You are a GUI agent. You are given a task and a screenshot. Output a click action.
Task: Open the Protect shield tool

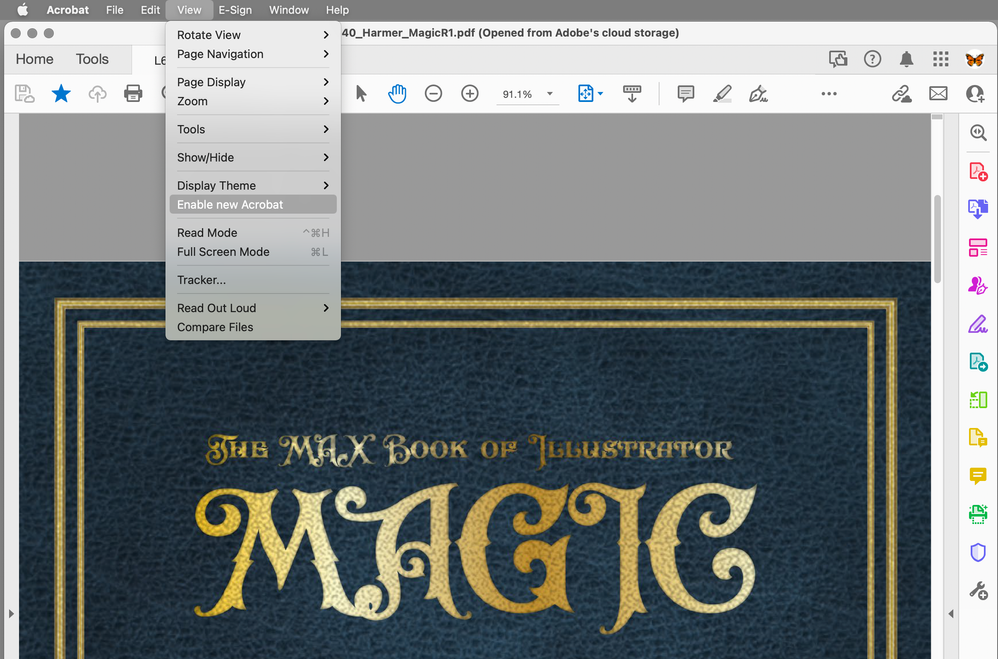tap(978, 552)
